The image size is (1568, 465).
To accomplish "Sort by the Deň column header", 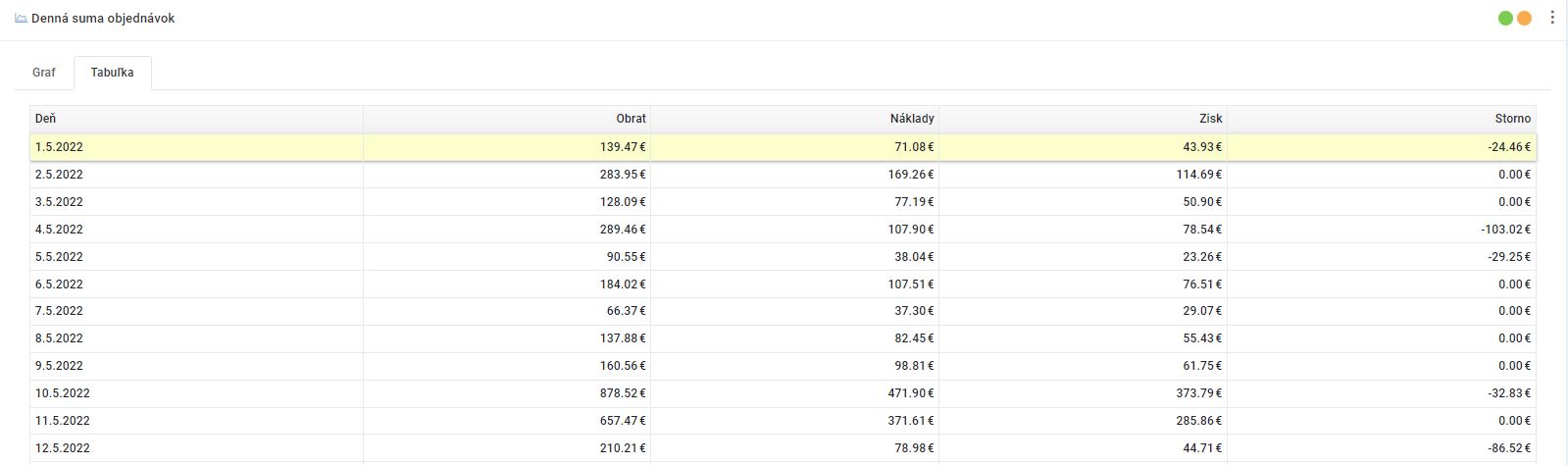I will pyautogui.click(x=46, y=119).
